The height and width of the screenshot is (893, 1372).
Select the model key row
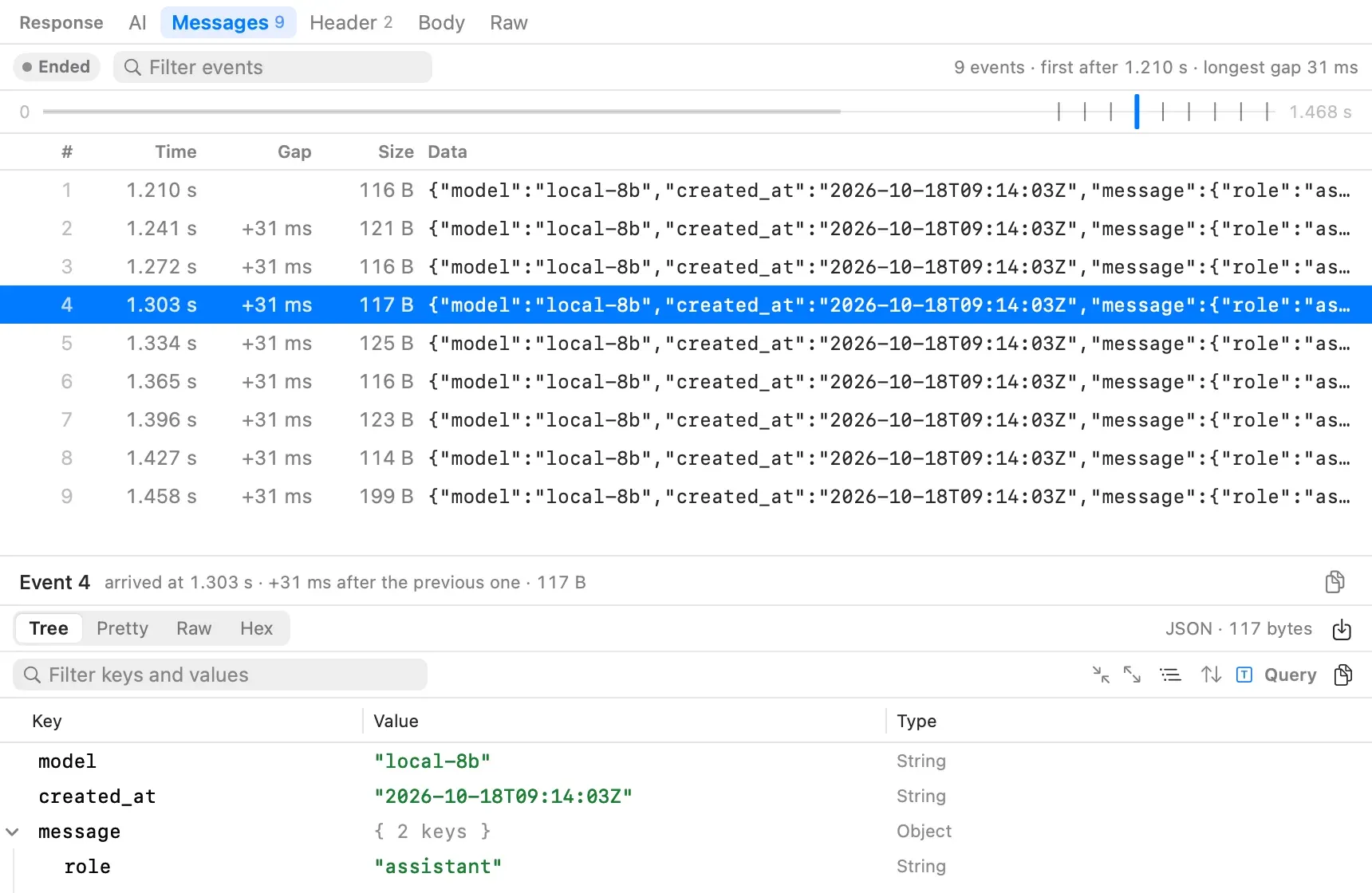(x=686, y=761)
